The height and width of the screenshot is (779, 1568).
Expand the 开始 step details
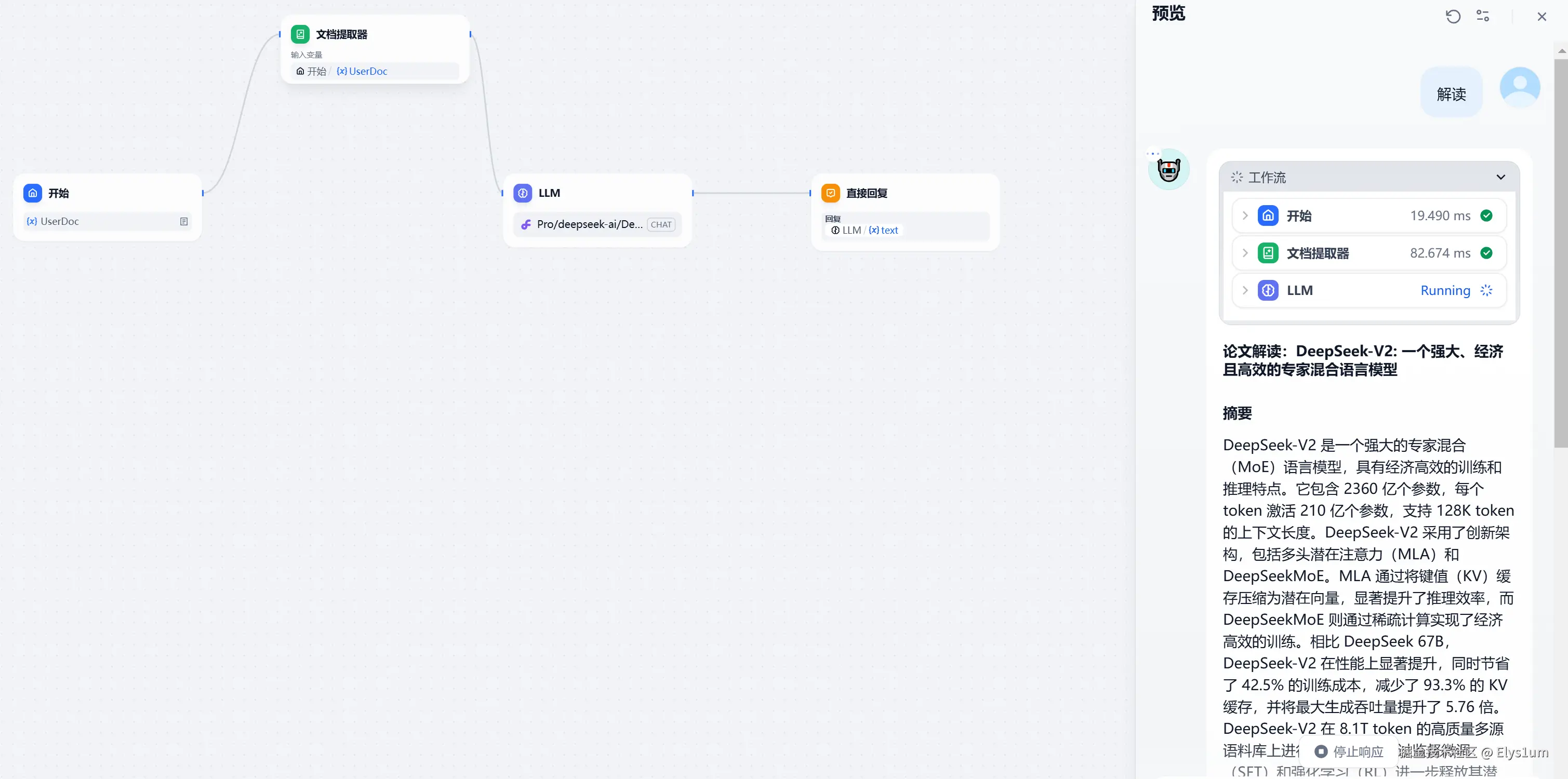(1245, 216)
